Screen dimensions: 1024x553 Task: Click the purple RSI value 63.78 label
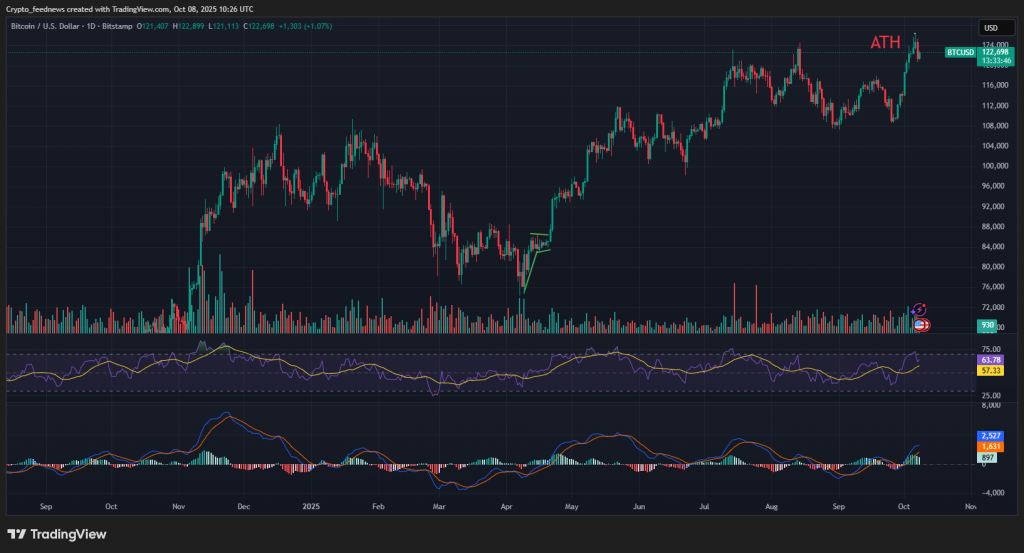(x=993, y=359)
